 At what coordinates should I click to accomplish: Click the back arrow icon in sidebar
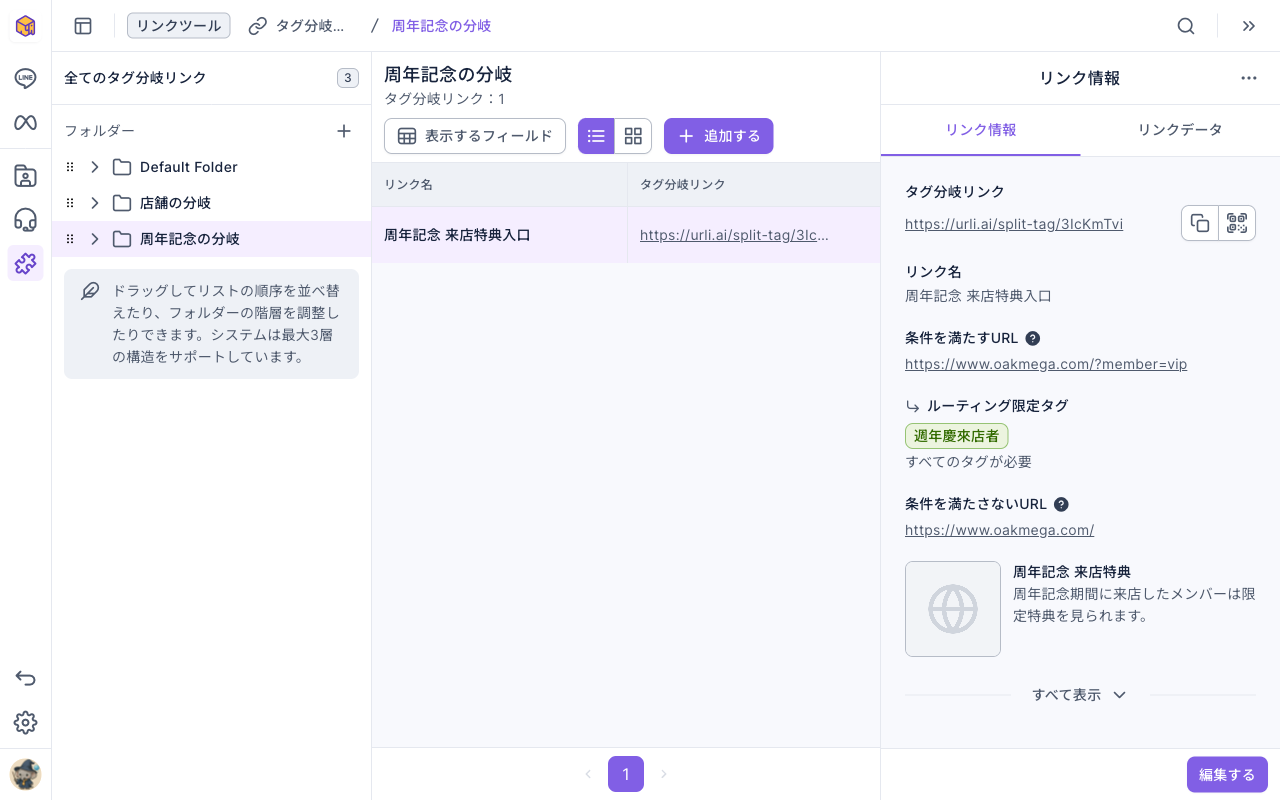tap(25, 678)
